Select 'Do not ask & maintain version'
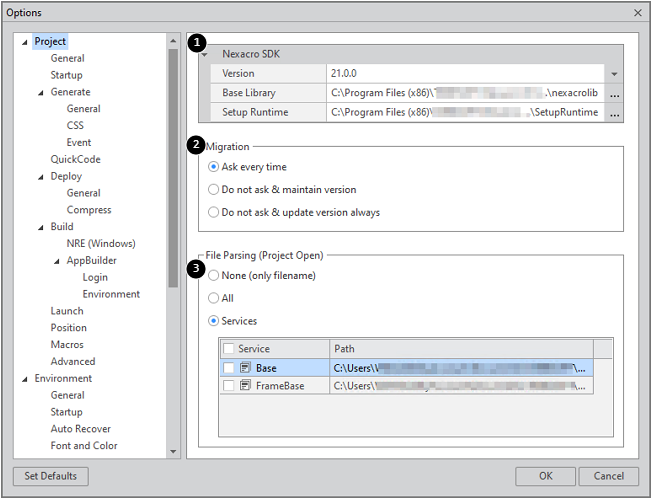Image resolution: width=652 pixels, height=499 pixels. 213,189
